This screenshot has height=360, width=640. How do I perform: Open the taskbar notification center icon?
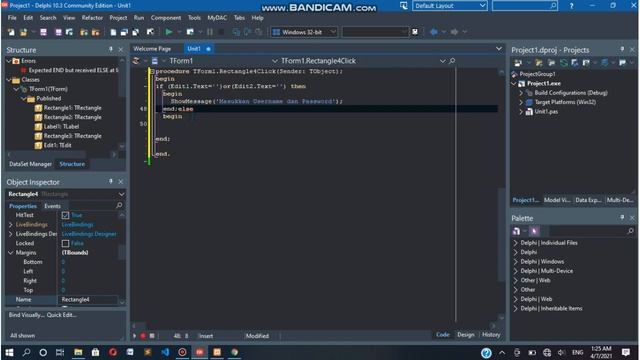[625, 352]
